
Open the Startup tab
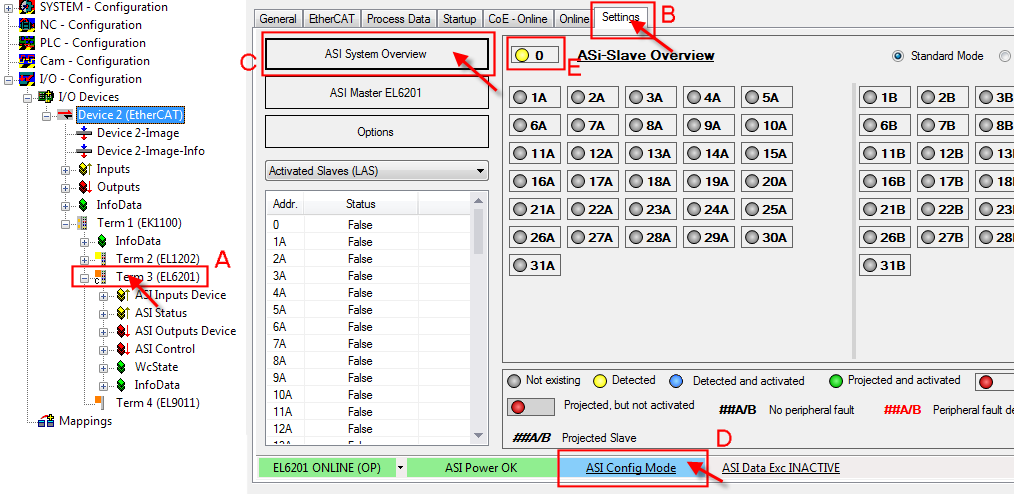pos(460,19)
